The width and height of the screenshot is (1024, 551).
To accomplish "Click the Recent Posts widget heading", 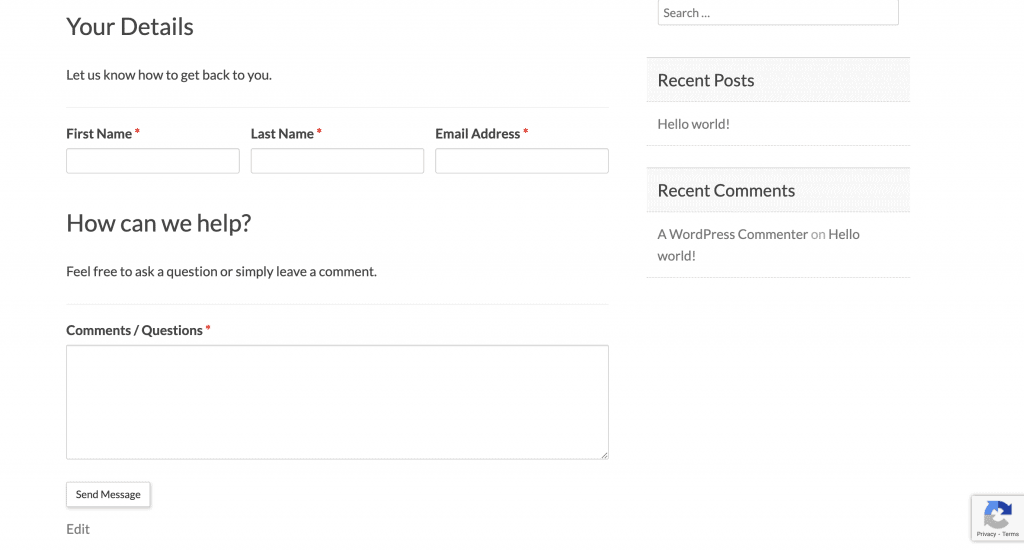I will click(x=706, y=80).
